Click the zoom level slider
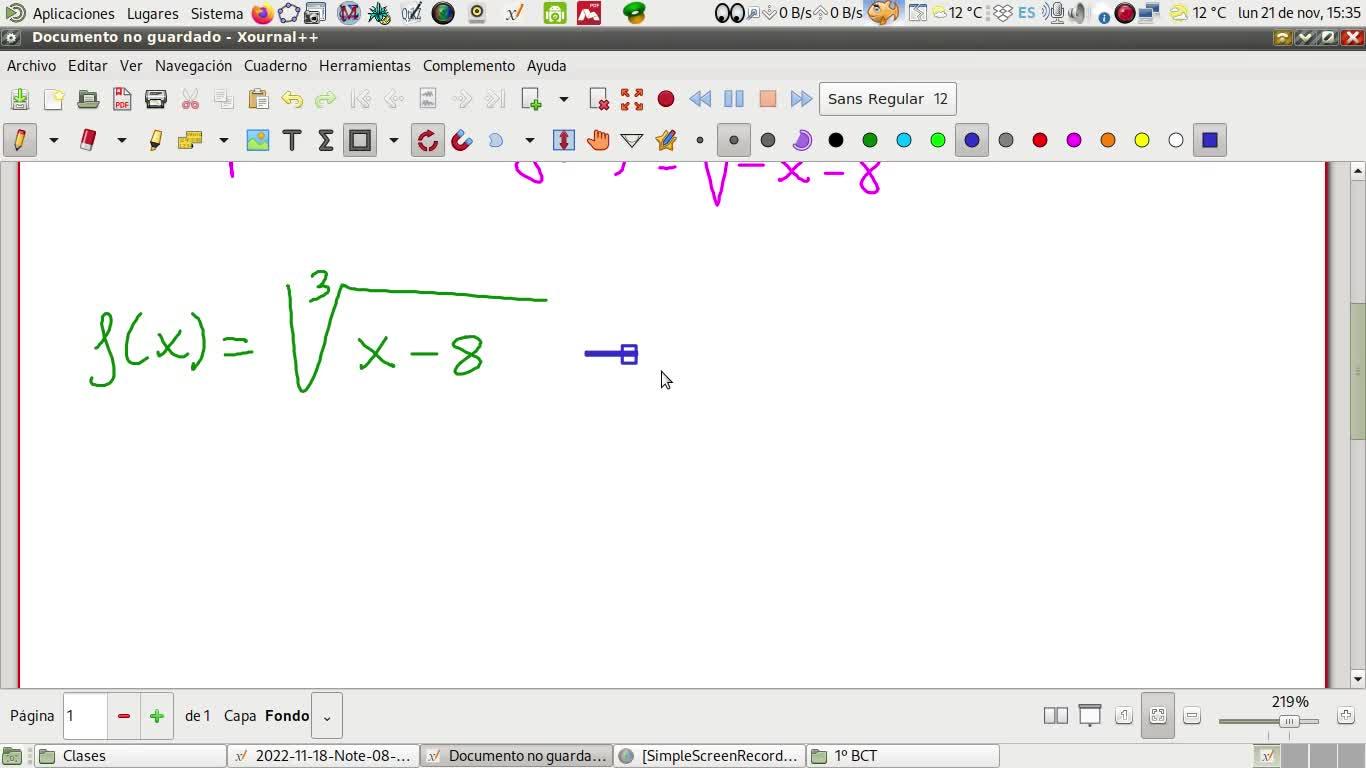This screenshot has height=768, width=1366. (x=1269, y=721)
